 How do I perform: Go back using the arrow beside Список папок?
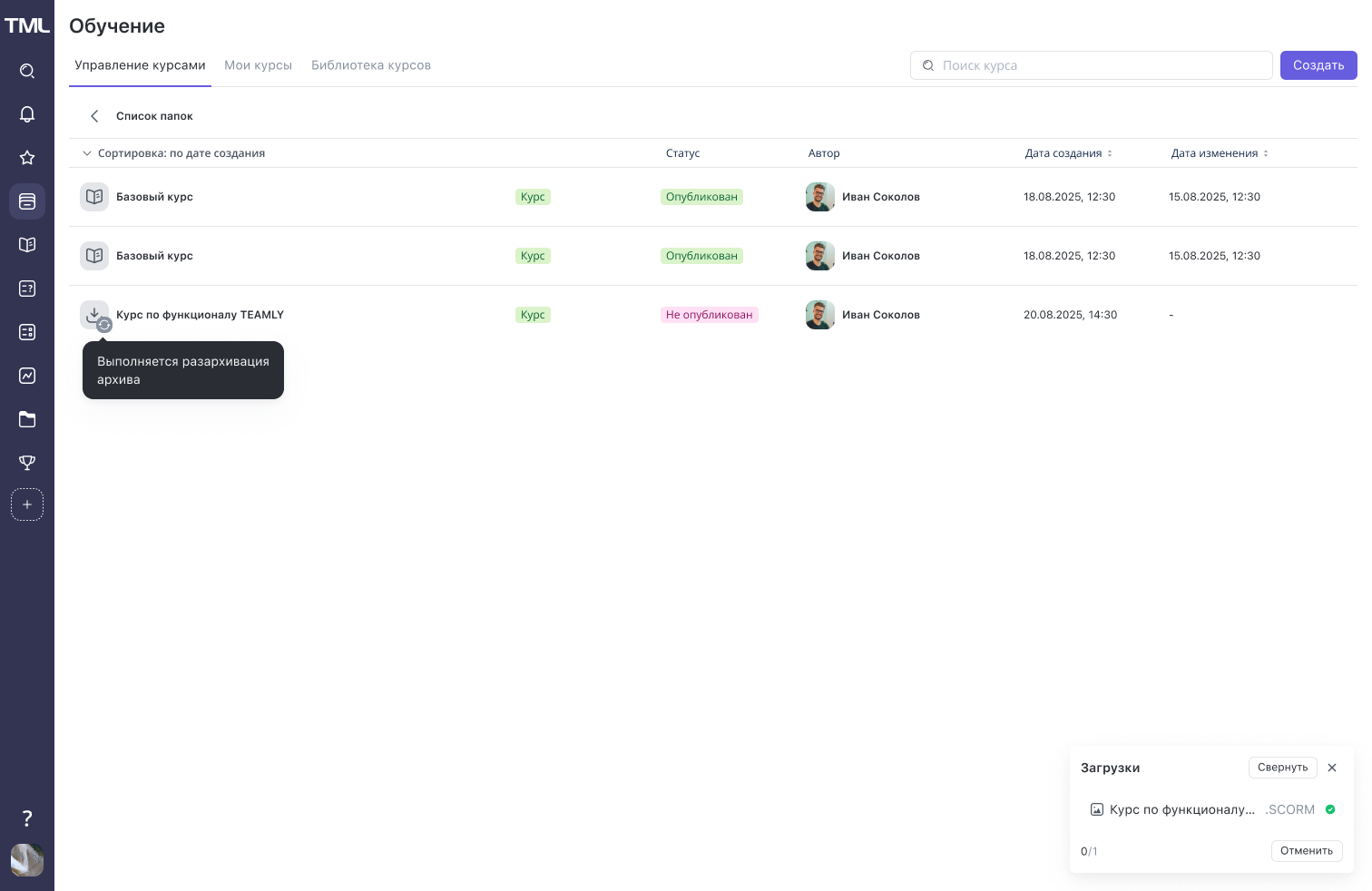[94, 116]
